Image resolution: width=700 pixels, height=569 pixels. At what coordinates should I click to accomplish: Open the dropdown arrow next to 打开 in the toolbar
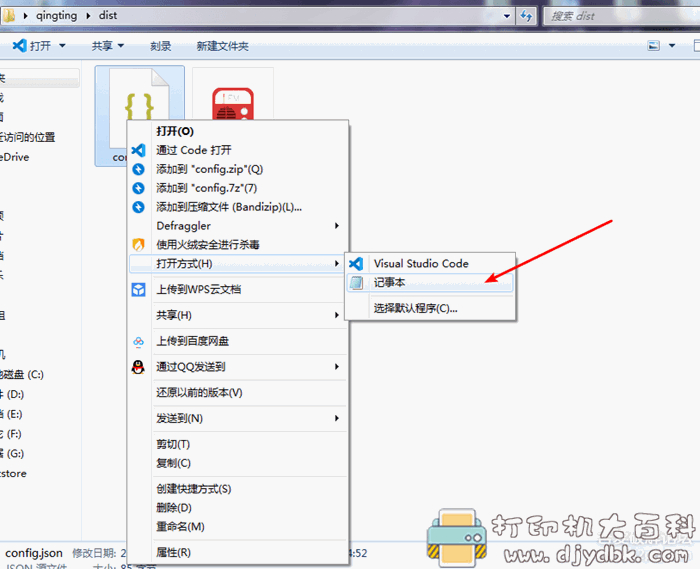click(62, 46)
